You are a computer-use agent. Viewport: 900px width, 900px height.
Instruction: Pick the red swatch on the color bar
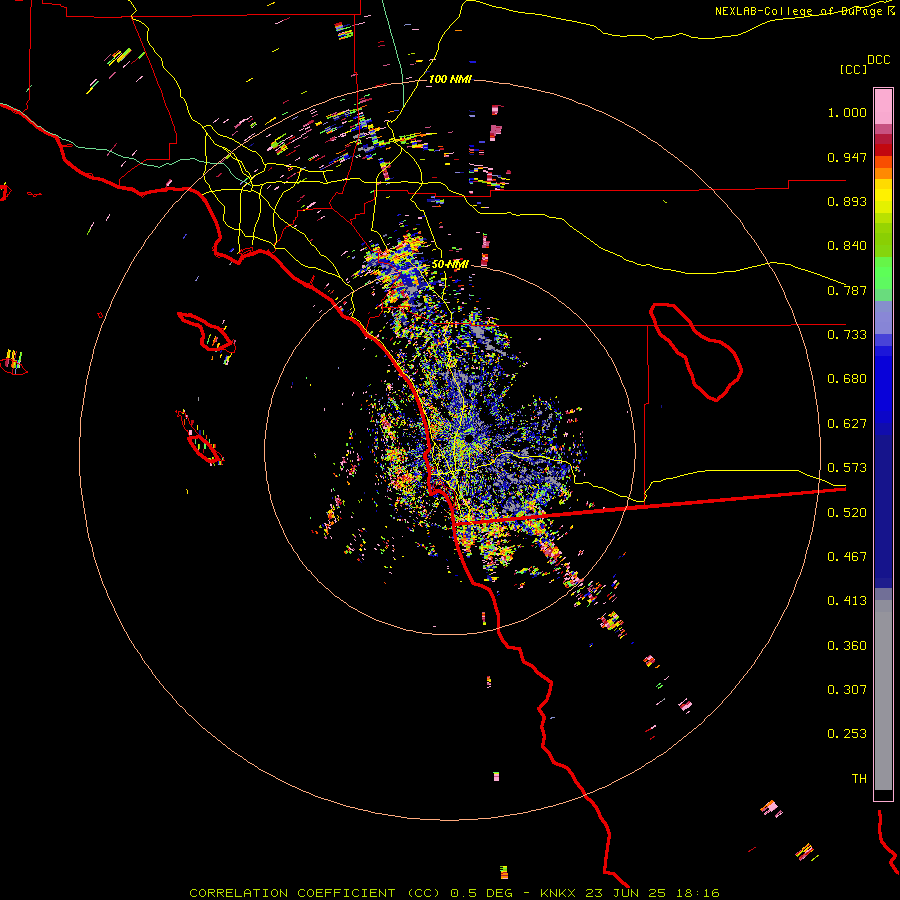click(883, 150)
